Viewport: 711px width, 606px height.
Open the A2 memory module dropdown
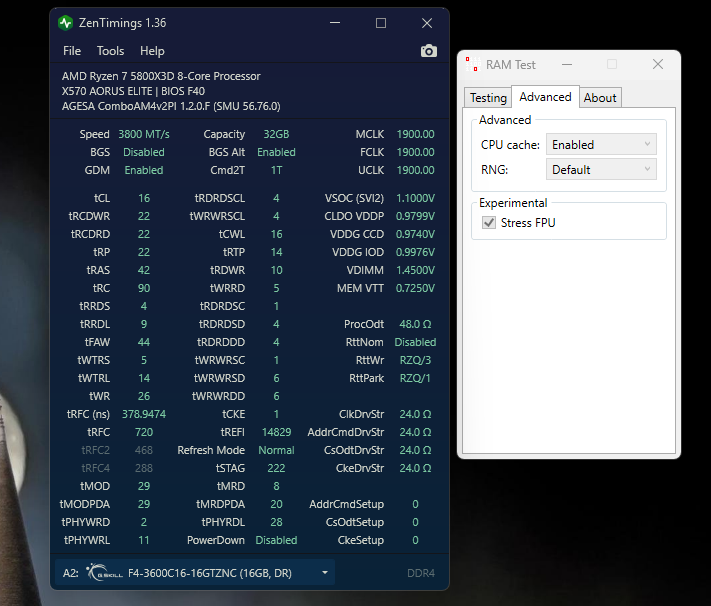195,572
